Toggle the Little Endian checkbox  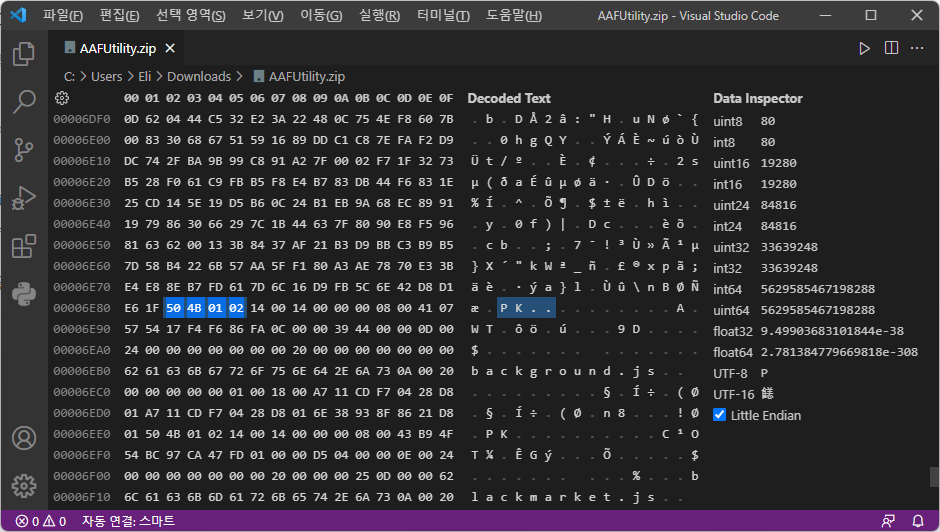tap(719, 414)
